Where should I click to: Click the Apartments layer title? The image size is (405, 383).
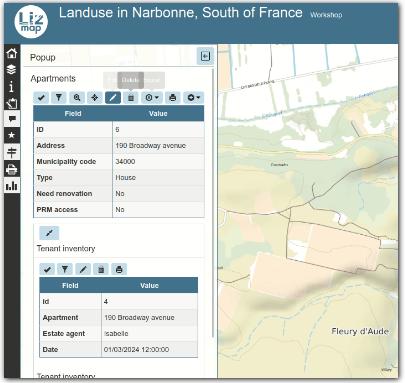(53, 79)
